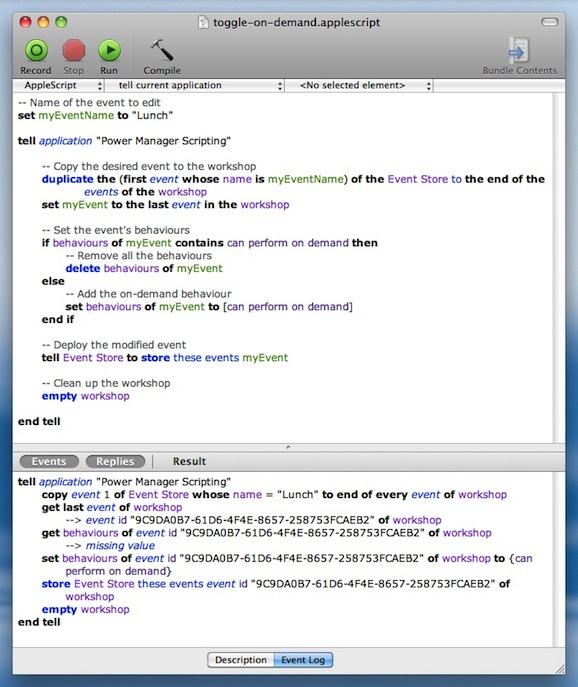Image resolution: width=578 pixels, height=687 pixels.
Task: Select the Result label in log bar
Action: click(x=189, y=461)
